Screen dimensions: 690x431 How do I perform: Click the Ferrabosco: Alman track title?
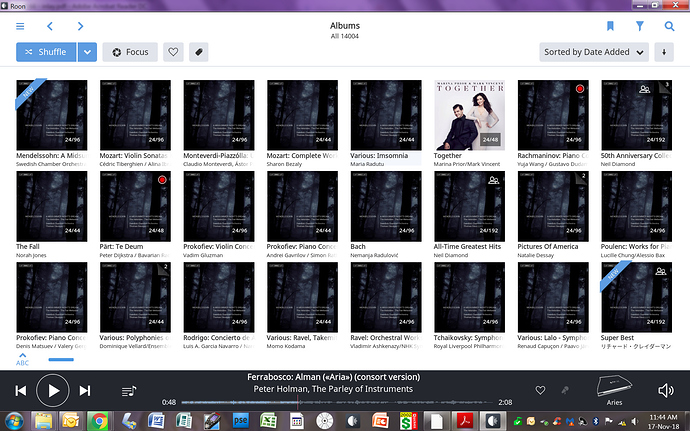coord(334,377)
